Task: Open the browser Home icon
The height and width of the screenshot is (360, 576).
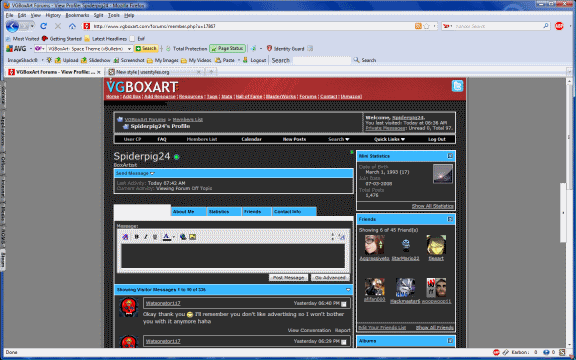Action: tap(72, 26)
